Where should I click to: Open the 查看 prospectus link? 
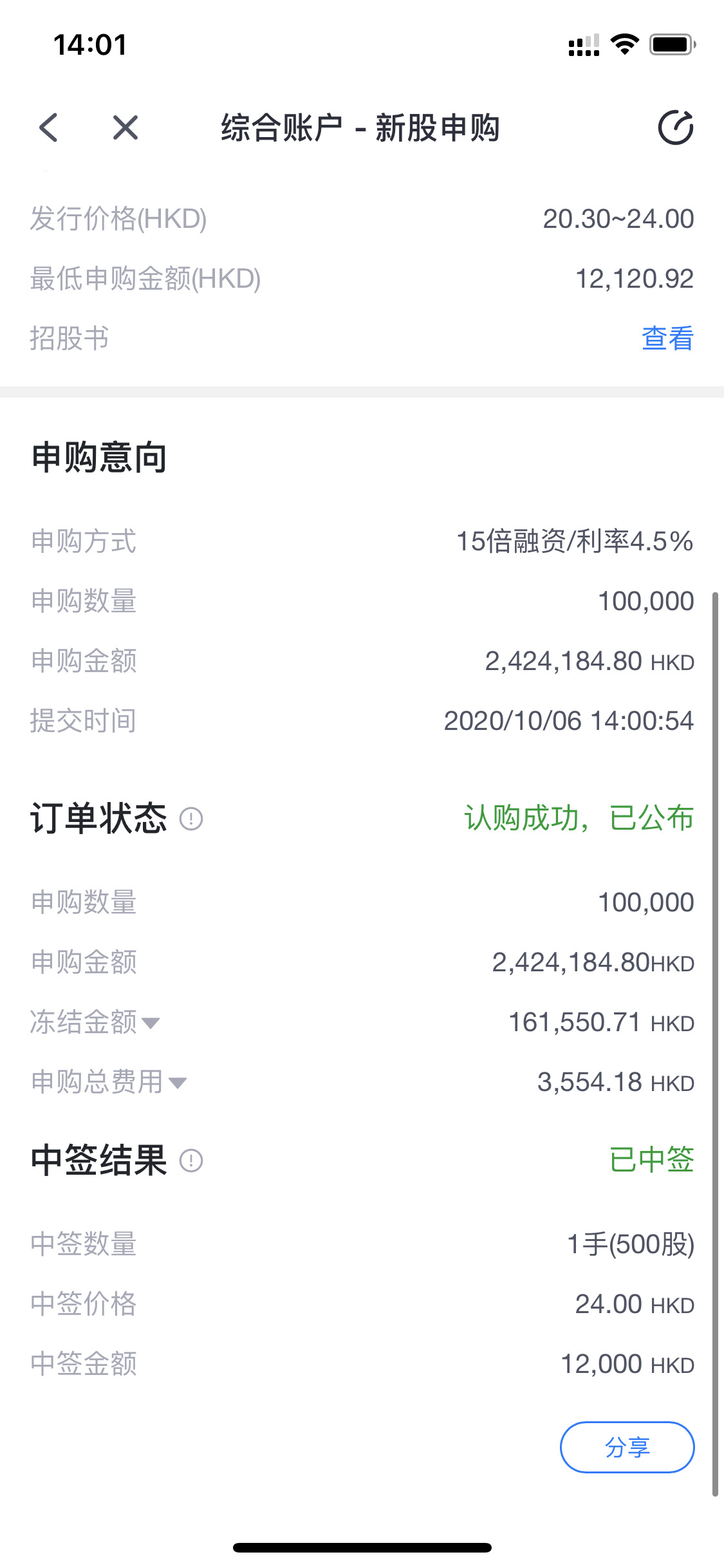pyautogui.click(x=667, y=339)
